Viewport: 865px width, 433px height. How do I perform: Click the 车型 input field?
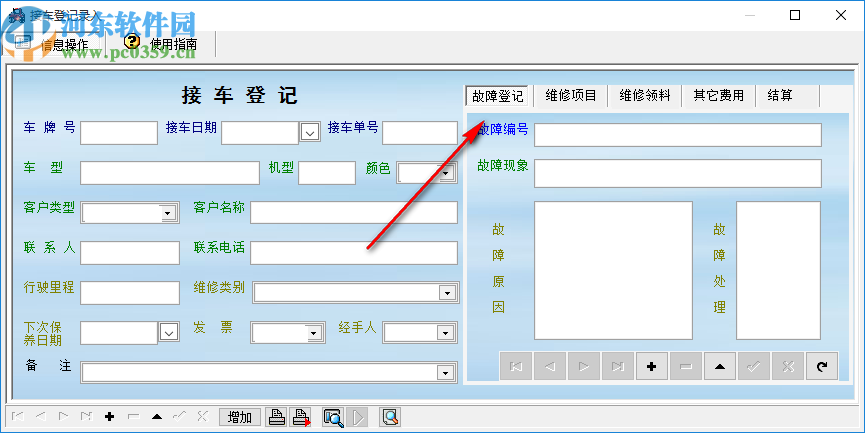click(x=170, y=173)
